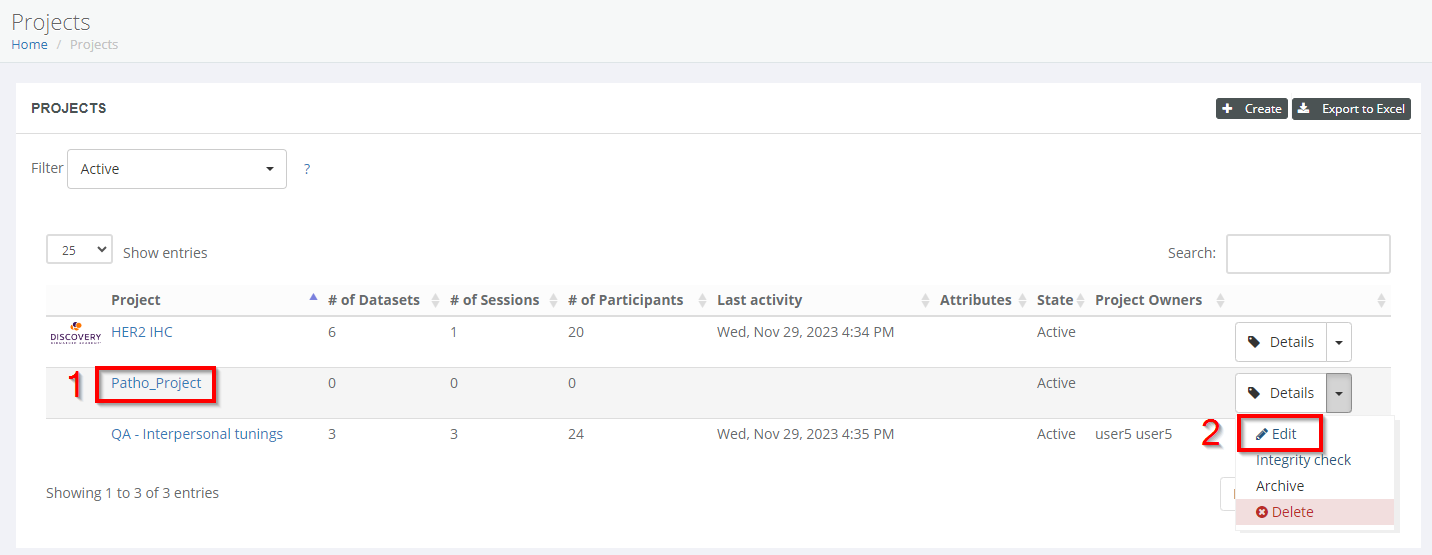
Task: Open Details for HER2 IHC project
Action: (1281, 342)
